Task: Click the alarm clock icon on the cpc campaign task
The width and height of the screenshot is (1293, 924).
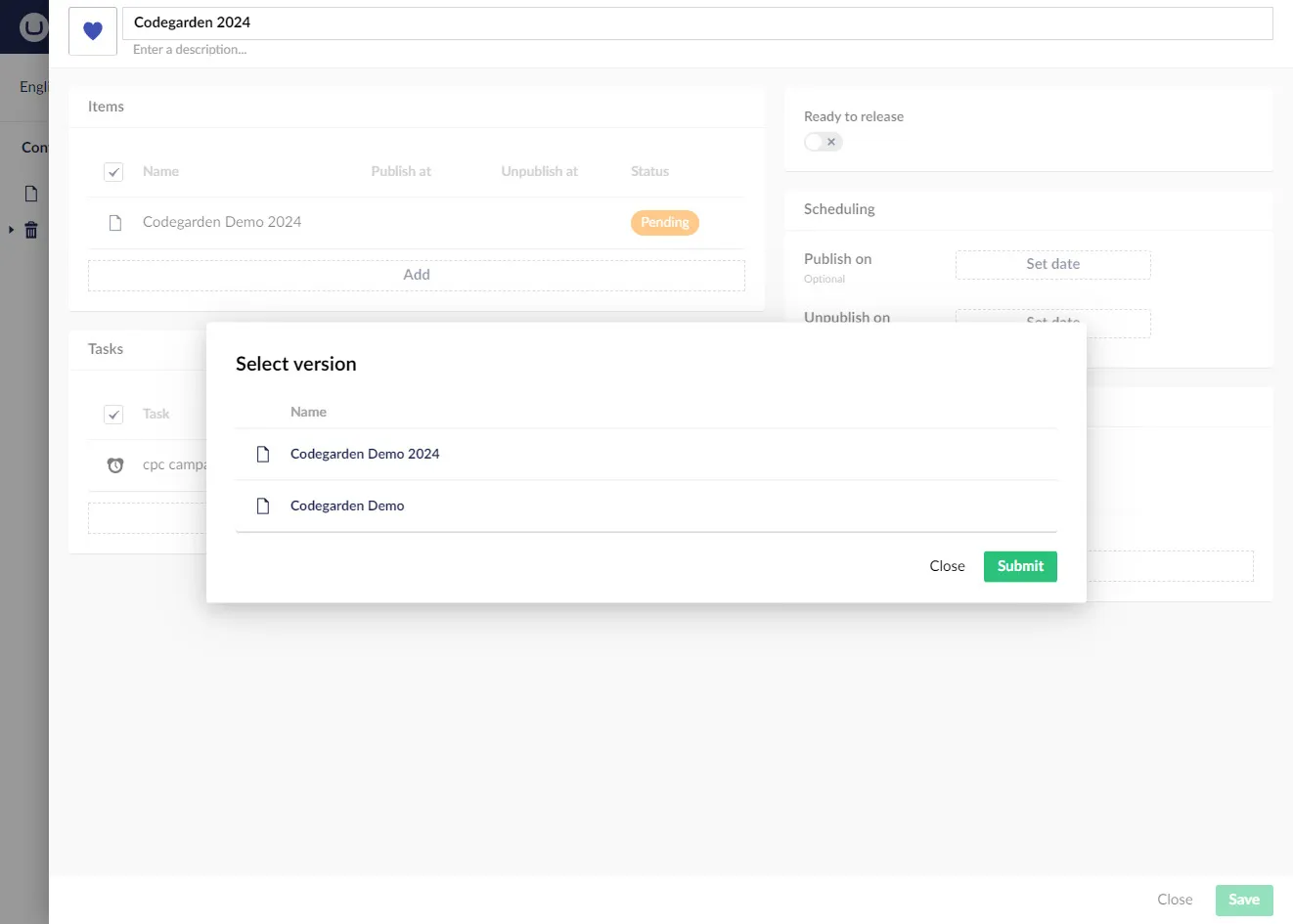Action: tap(114, 464)
